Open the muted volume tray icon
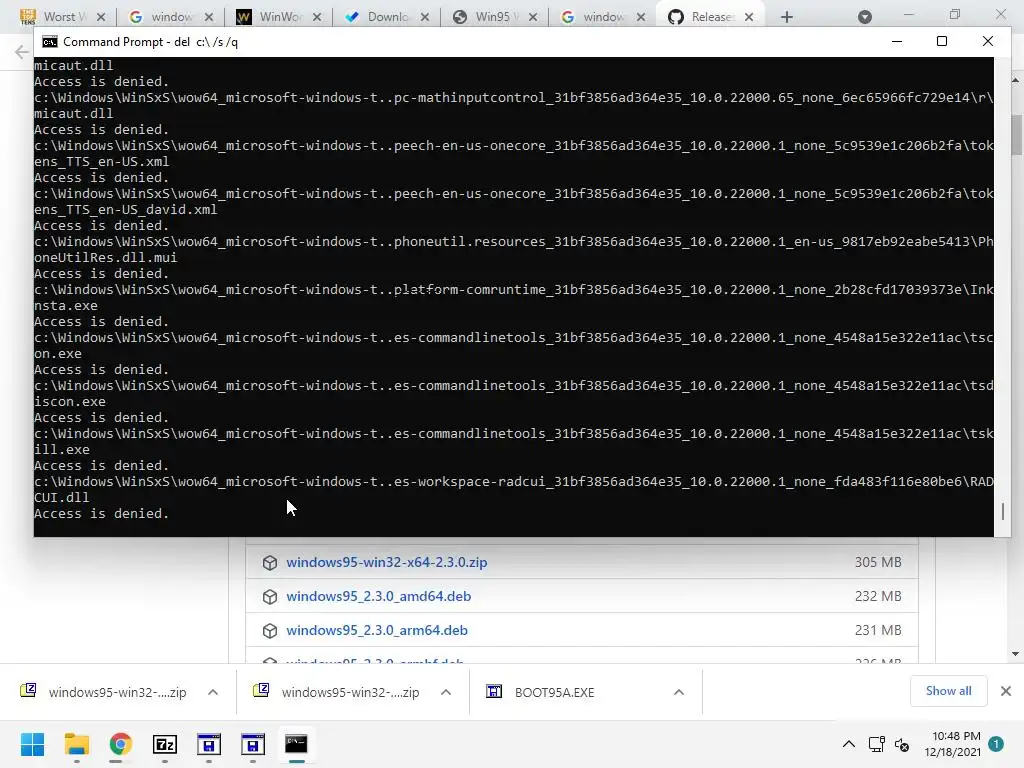The image size is (1024, 768). coord(902,744)
